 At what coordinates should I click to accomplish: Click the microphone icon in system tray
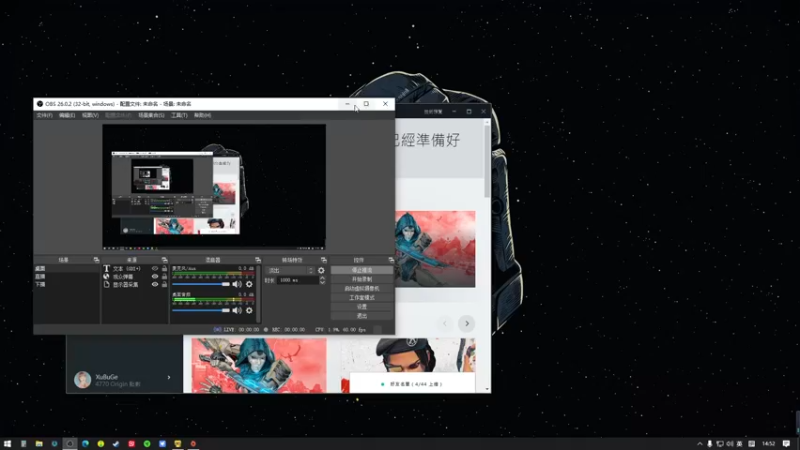709,444
